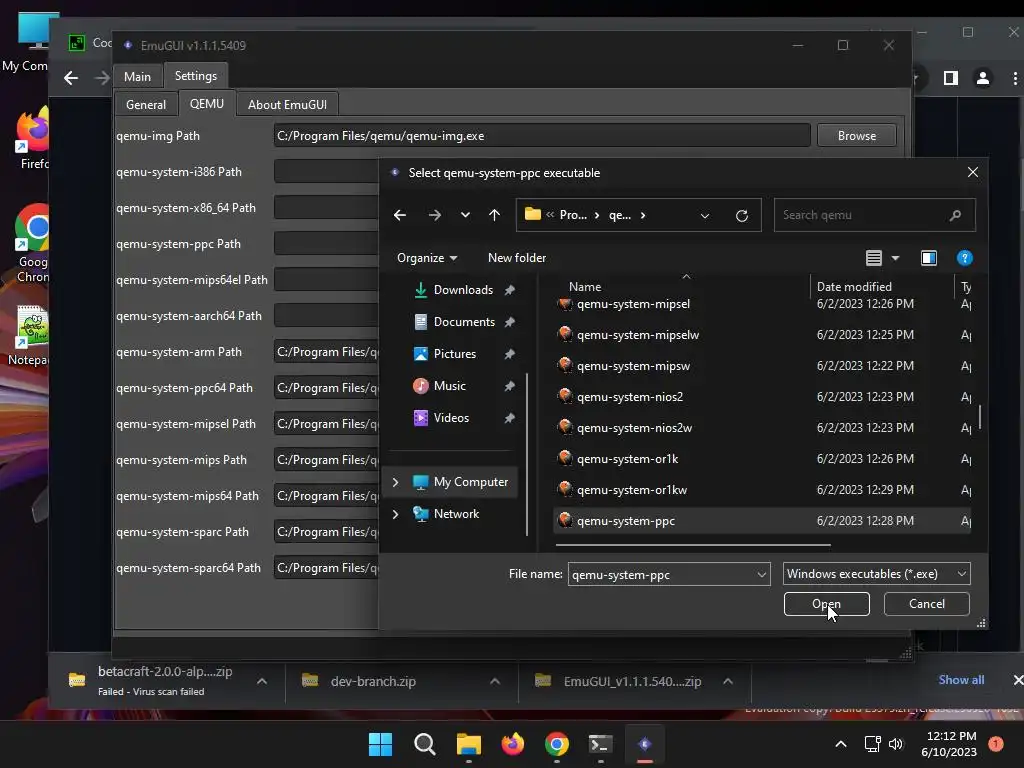Viewport: 1024px width, 768px height.
Task: Switch to the Settings tab in EmuGUI
Action: coord(196,76)
